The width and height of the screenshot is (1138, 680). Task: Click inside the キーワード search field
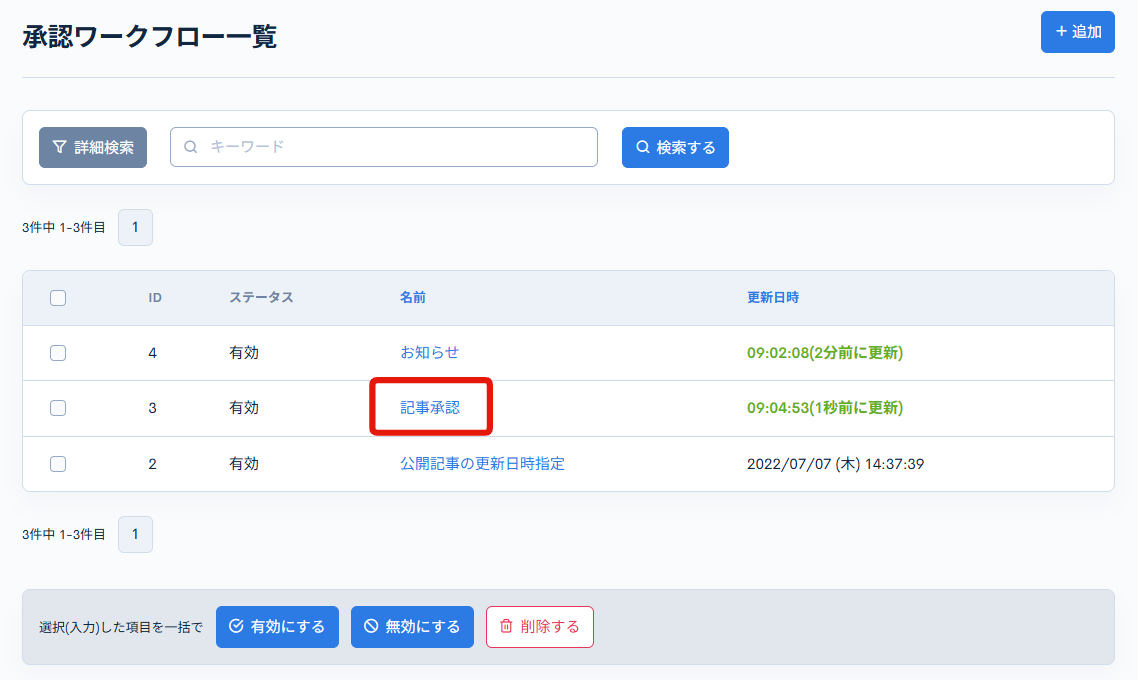pyautogui.click(x=384, y=146)
